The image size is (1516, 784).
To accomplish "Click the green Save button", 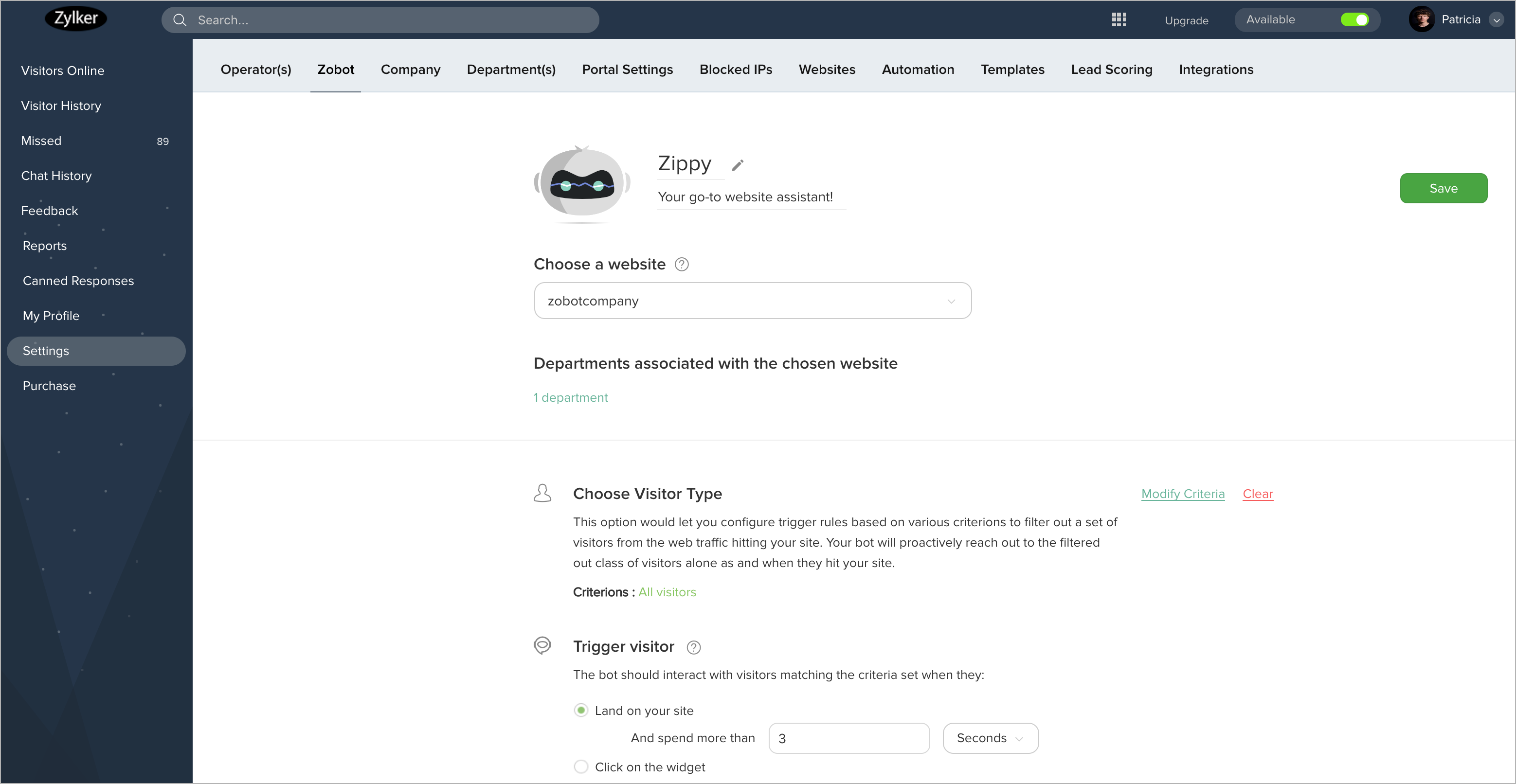I will [x=1443, y=188].
